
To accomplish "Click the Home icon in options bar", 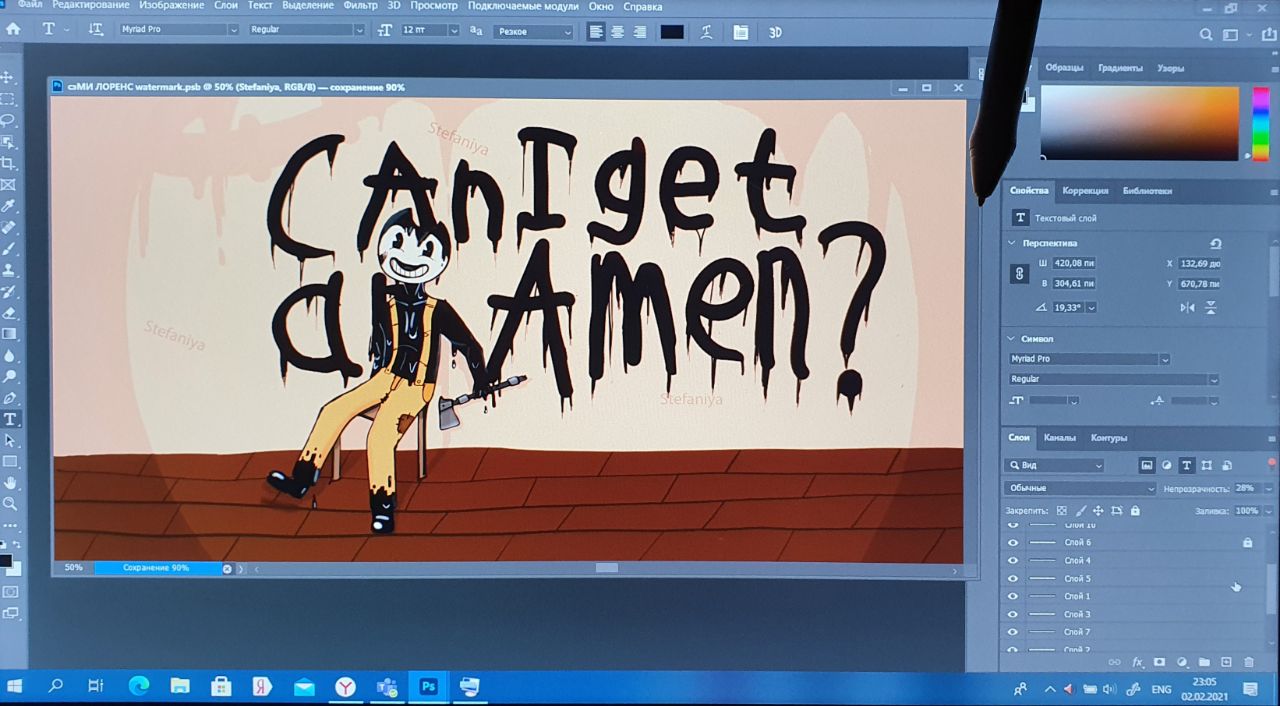I will tap(13, 29).
